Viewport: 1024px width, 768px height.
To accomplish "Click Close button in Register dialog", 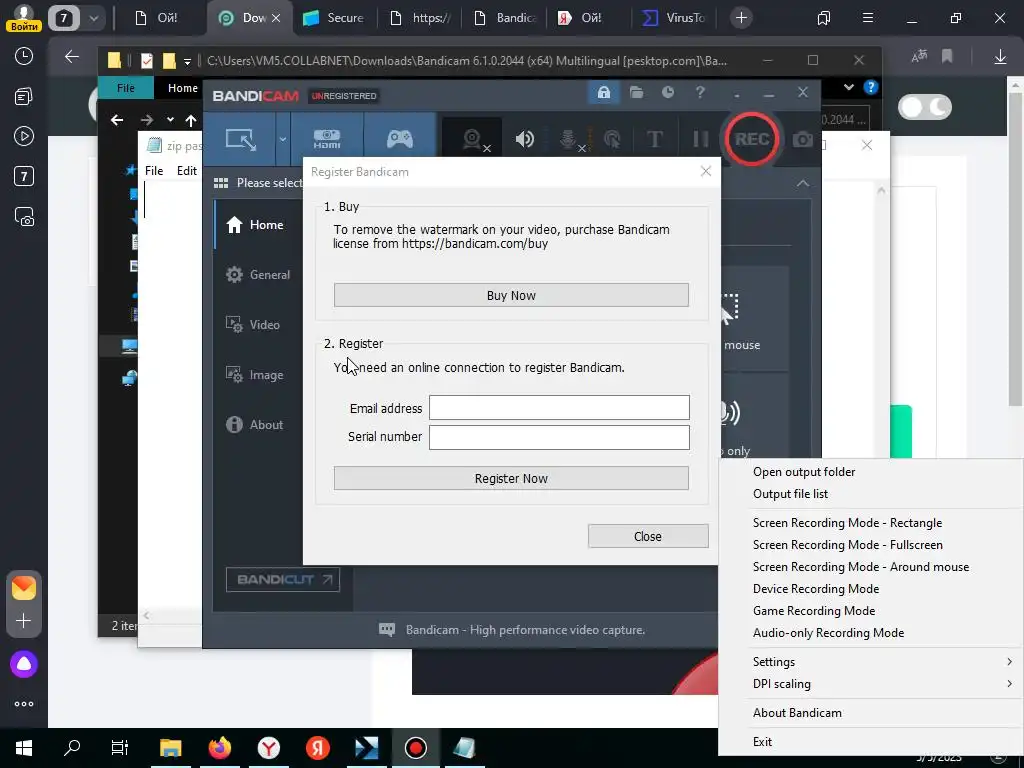I will point(648,536).
